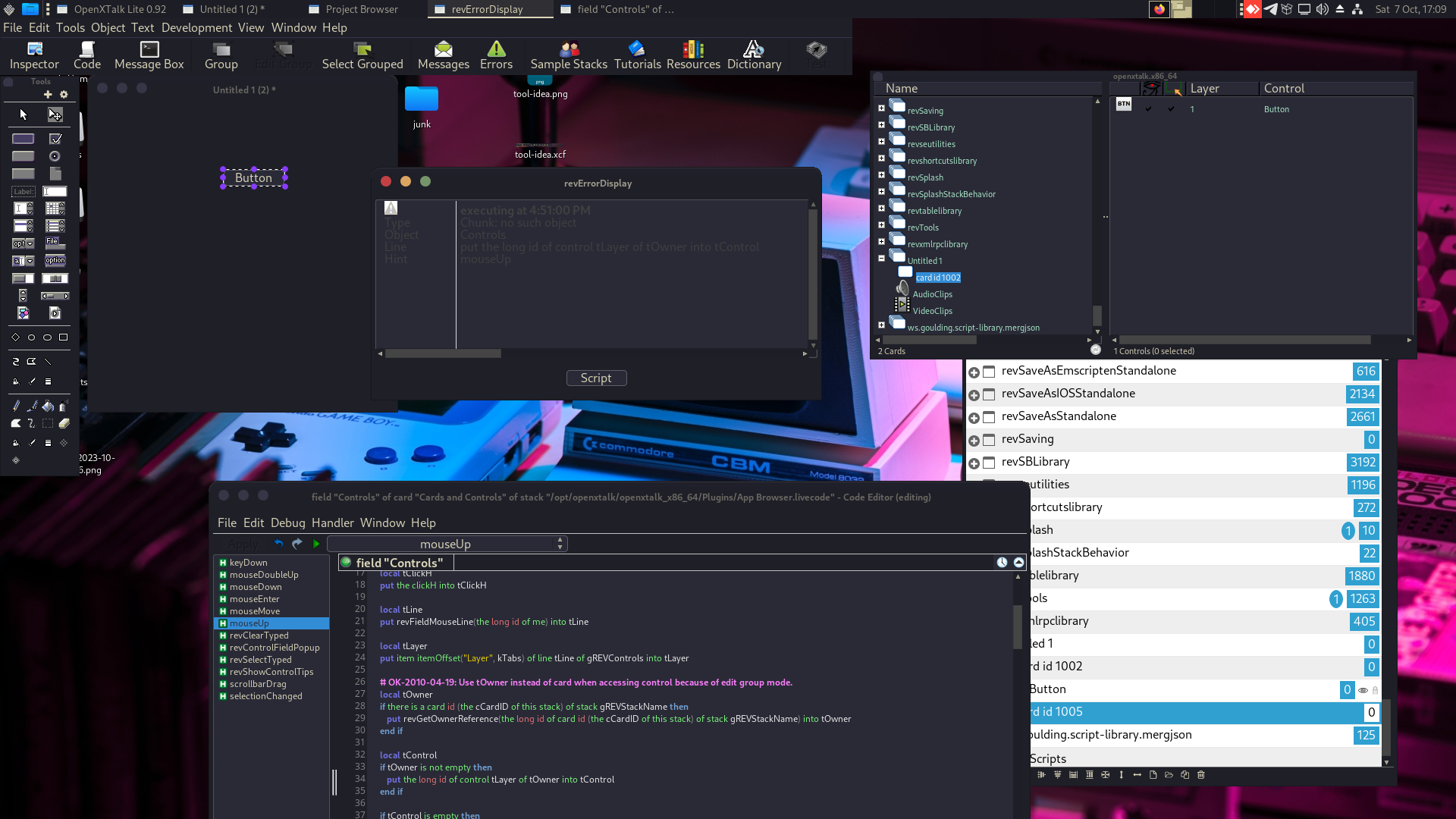
Task: Choose the player control tool in Tools palette
Action: [x=55, y=313]
